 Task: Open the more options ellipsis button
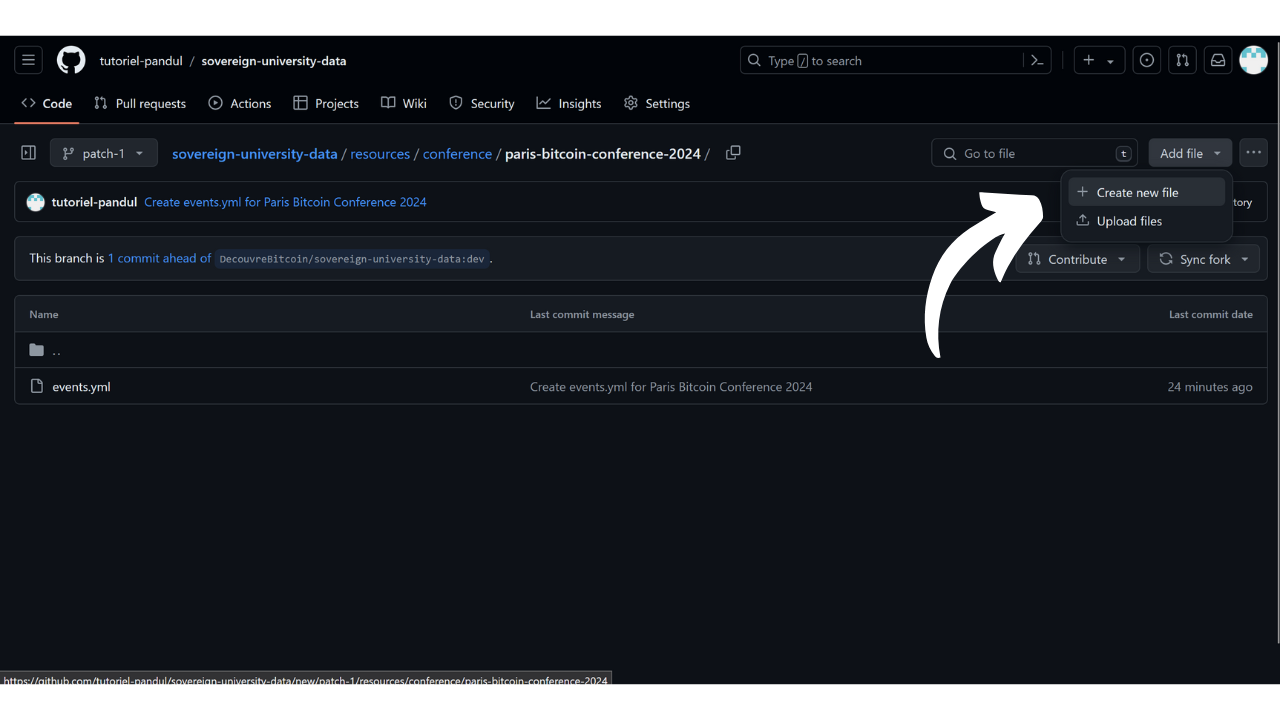(1253, 153)
